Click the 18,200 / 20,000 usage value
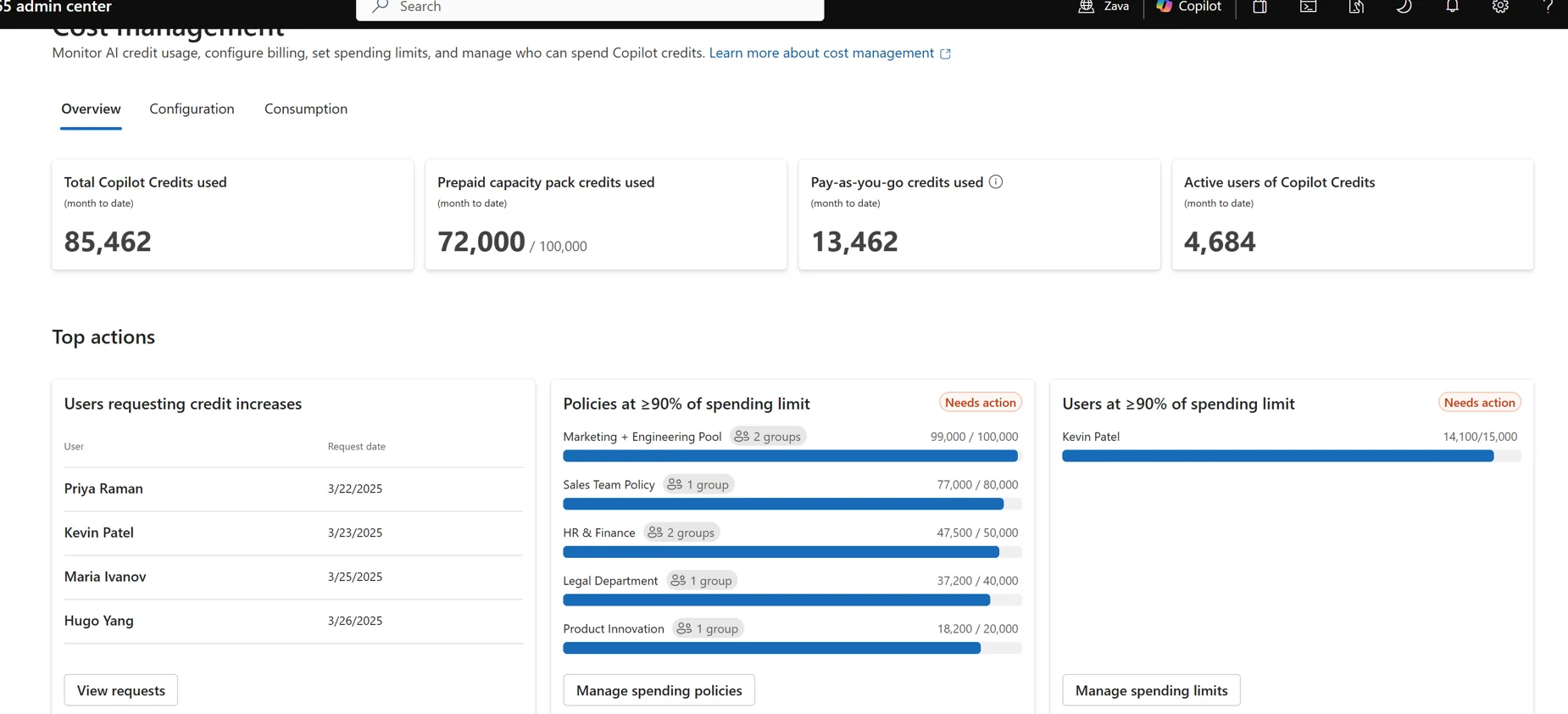 978,629
